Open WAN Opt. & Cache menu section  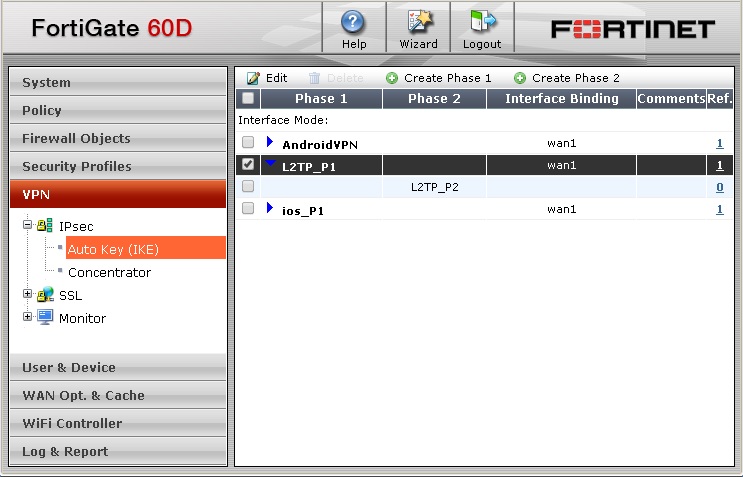118,395
